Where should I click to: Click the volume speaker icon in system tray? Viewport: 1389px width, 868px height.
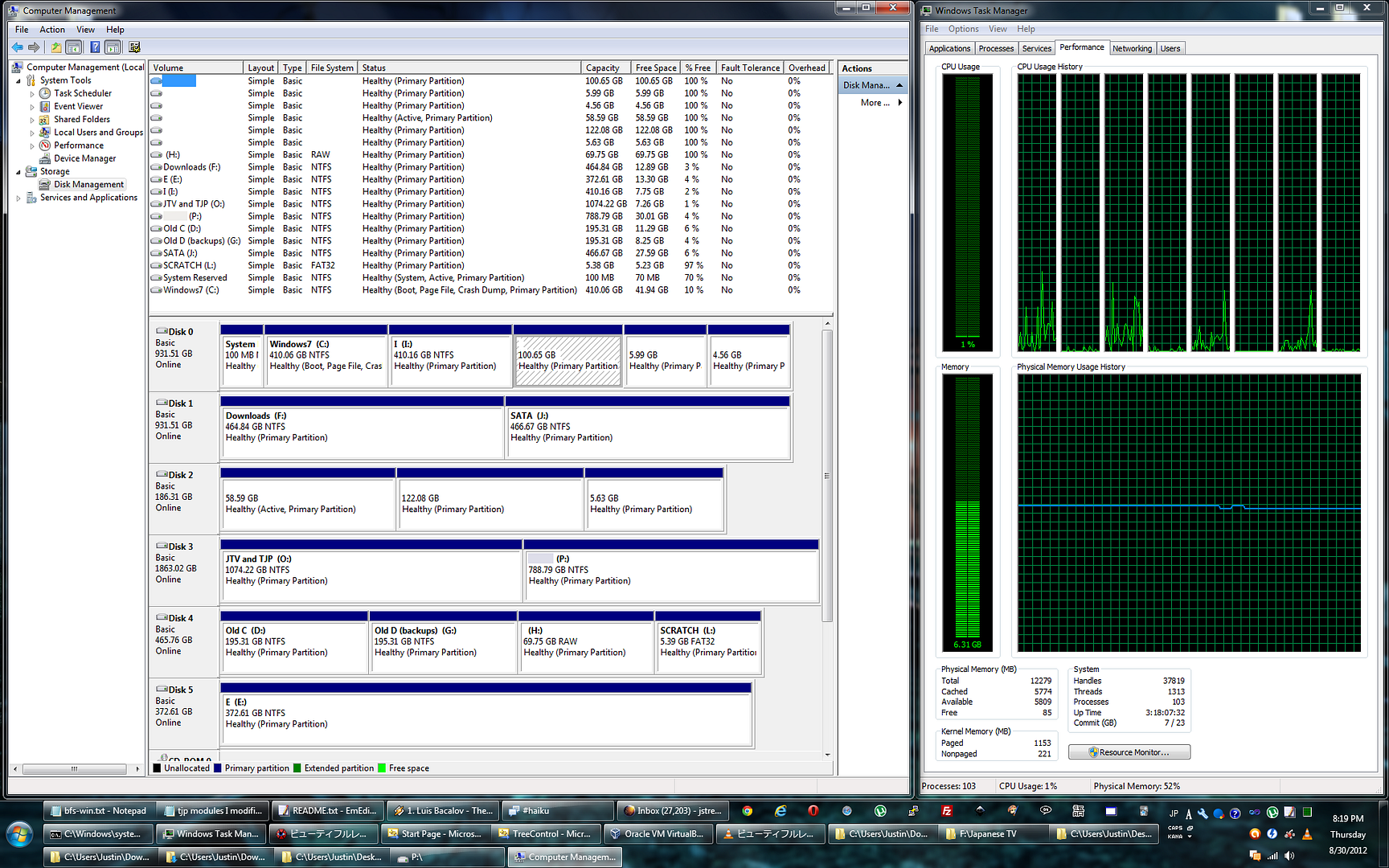(1289, 856)
